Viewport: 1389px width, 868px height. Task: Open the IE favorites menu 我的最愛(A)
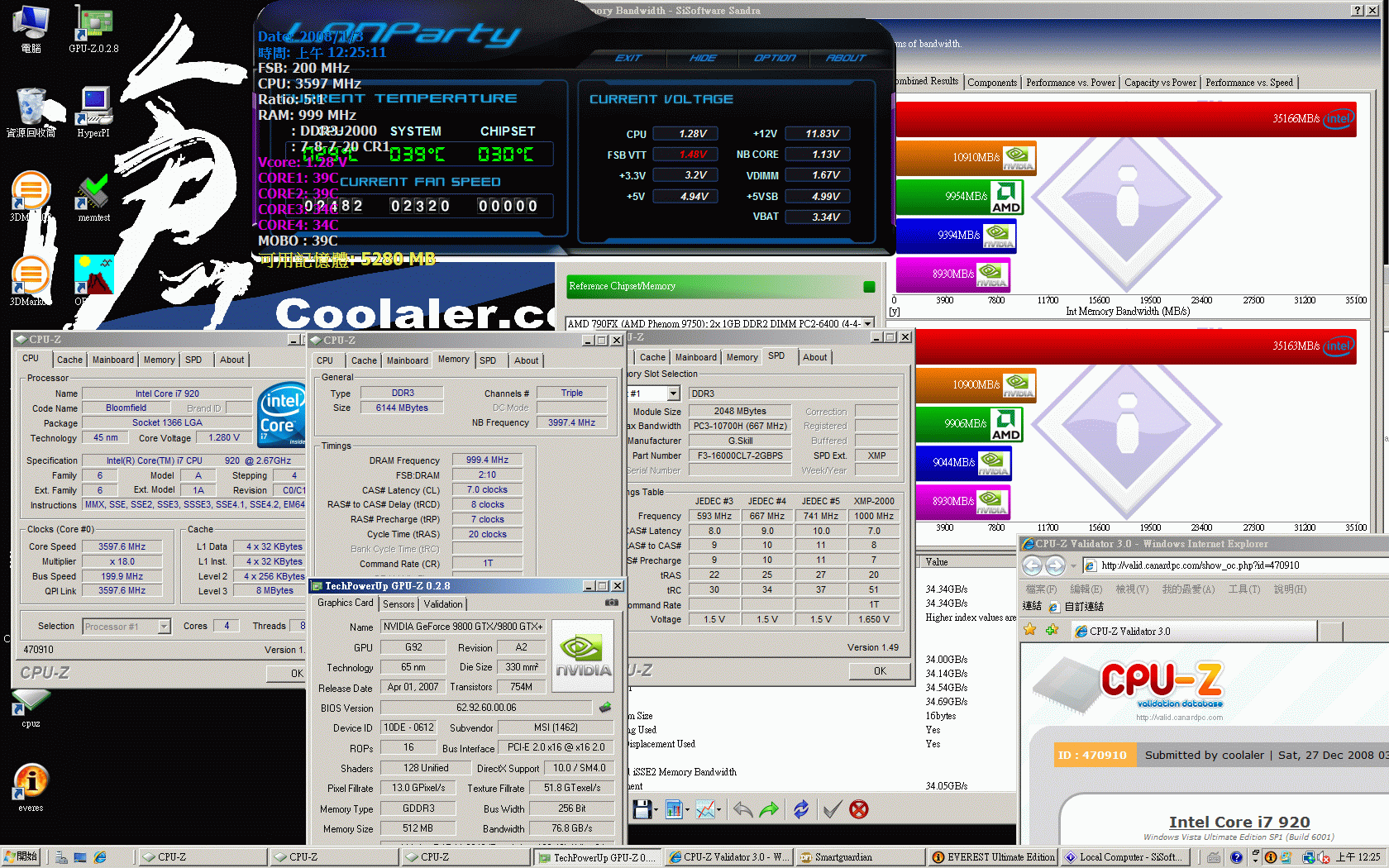point(1188,589)
